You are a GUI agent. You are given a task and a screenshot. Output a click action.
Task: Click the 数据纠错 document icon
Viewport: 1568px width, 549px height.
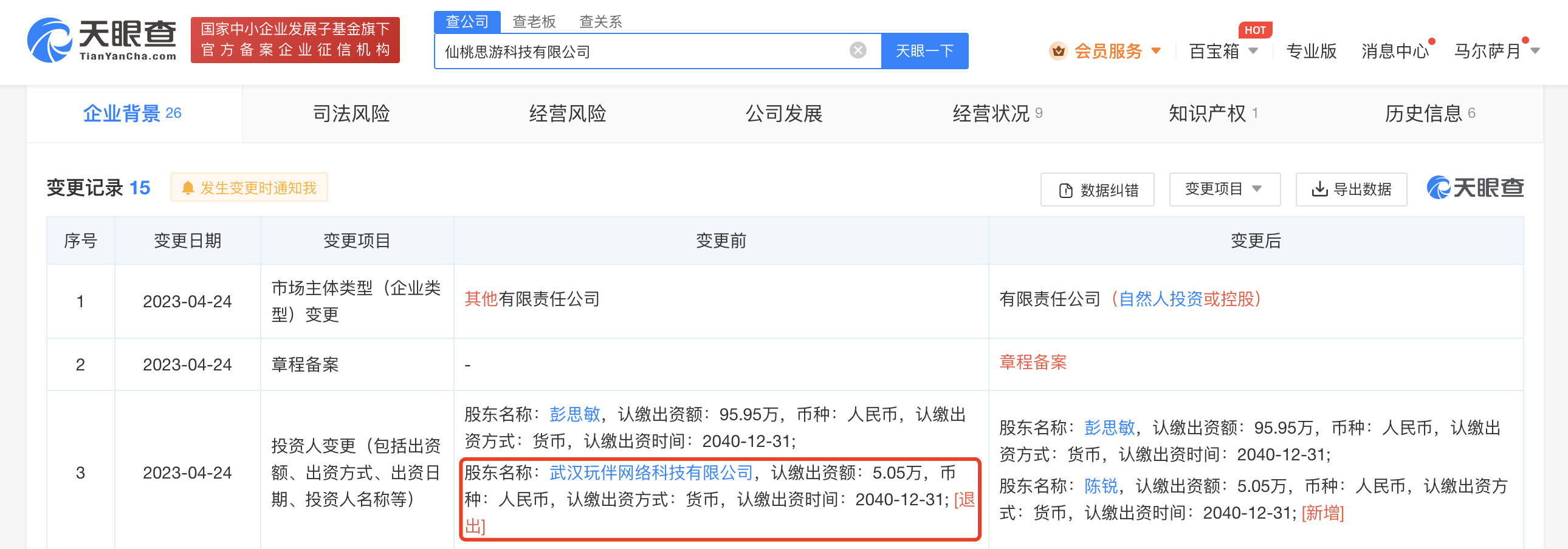pos(1065,190)
